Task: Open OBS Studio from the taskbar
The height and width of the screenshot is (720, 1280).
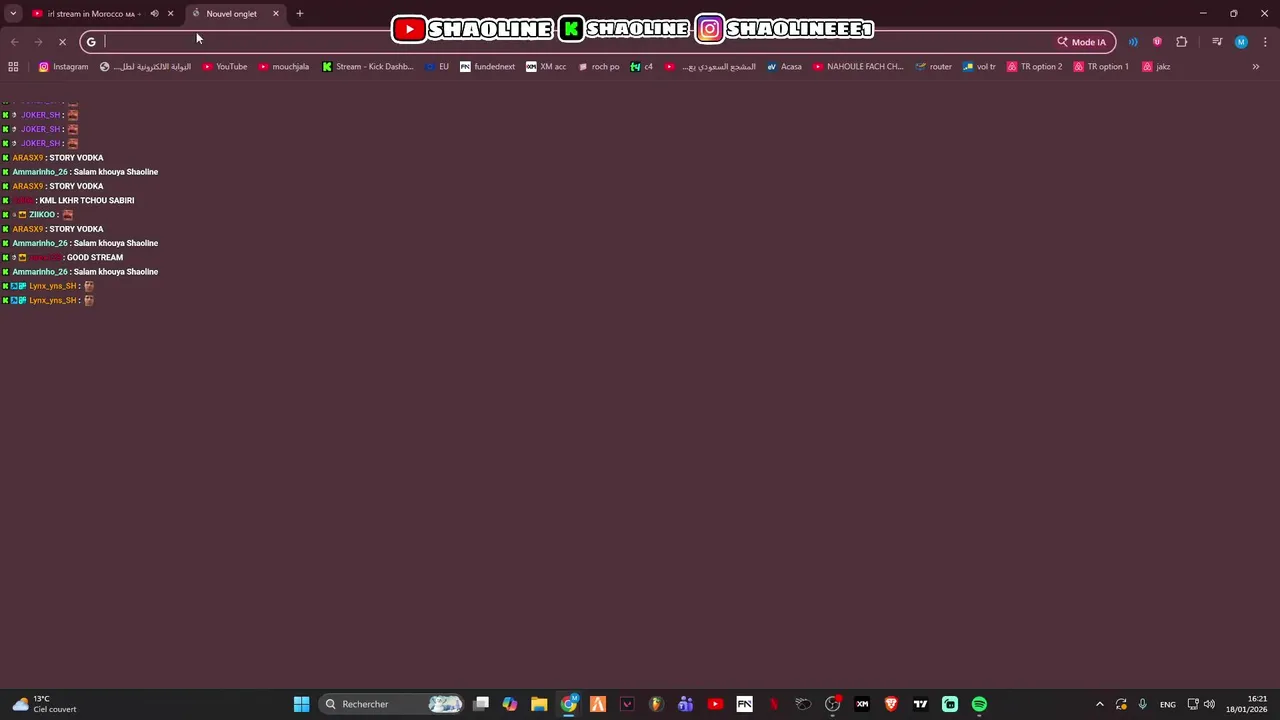Action: [x=832, y=704]
